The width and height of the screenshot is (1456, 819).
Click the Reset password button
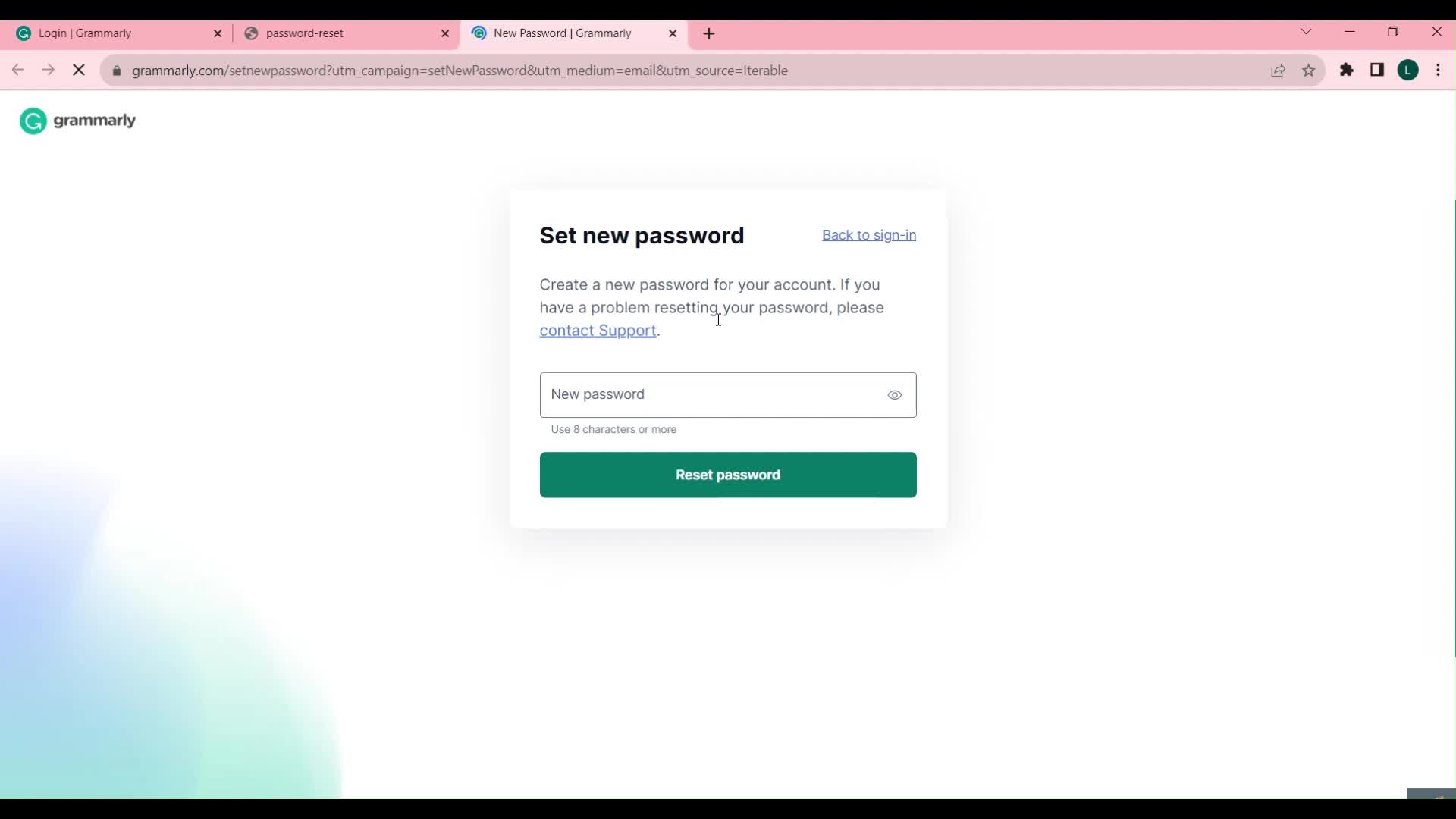[728, 474]
